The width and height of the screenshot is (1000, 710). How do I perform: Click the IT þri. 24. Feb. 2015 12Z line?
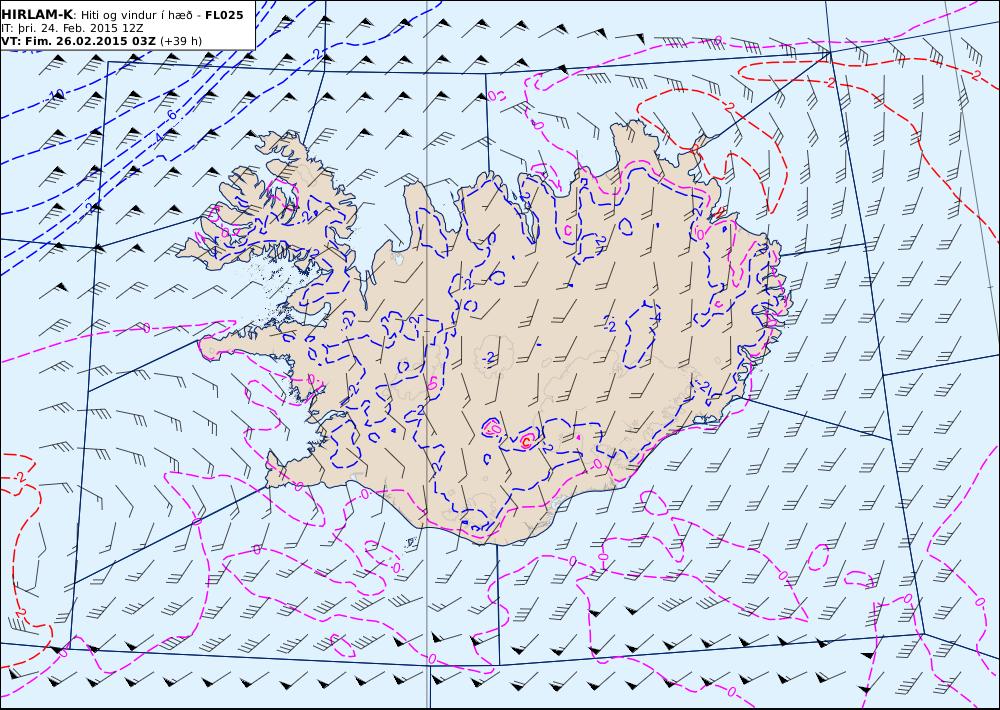(72, 28)
